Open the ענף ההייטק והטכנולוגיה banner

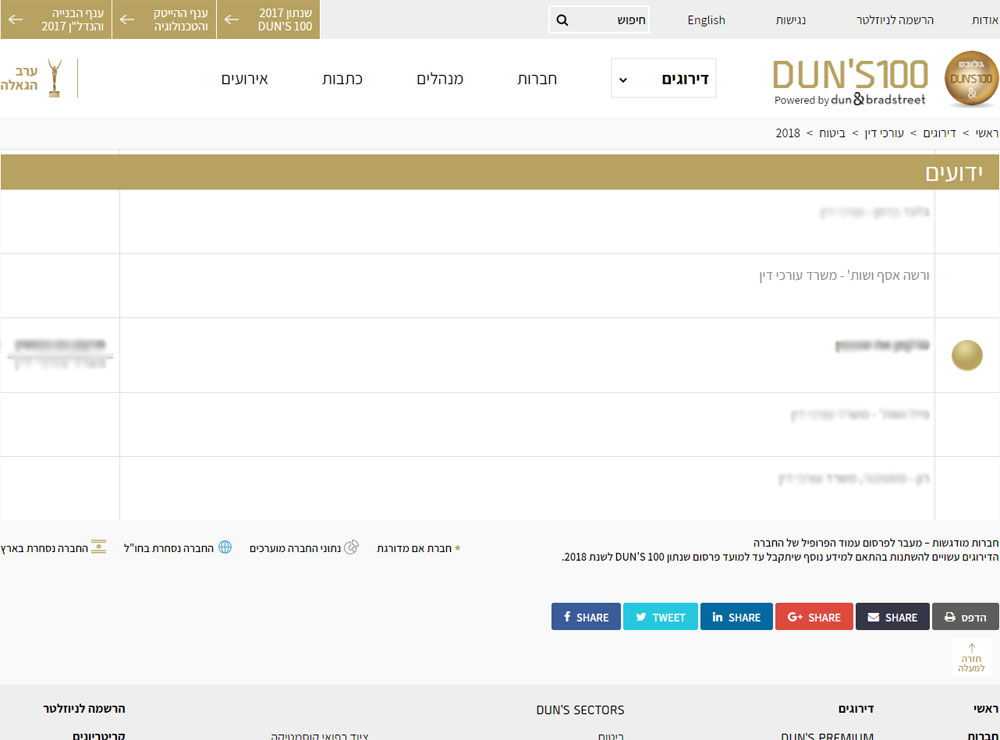coord(165,20)
